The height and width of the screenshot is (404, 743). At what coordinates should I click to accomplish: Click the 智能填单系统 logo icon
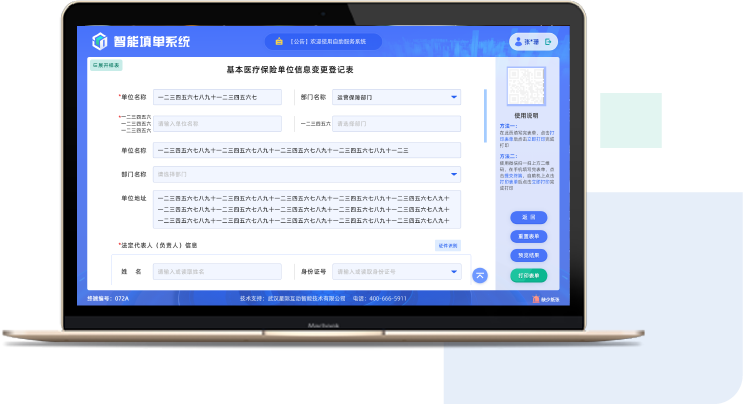tap(99, 42)
